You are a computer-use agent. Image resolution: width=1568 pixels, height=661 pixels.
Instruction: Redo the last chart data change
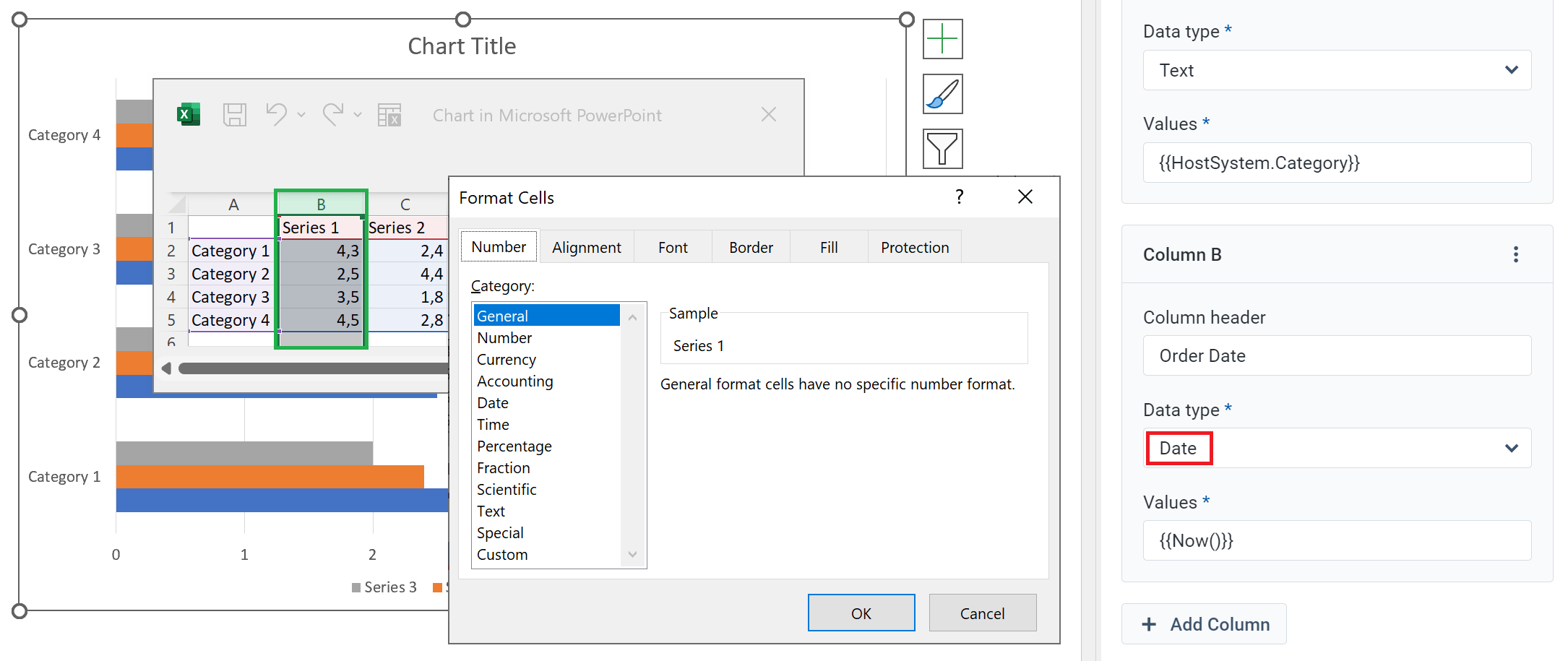coord(334,114)
